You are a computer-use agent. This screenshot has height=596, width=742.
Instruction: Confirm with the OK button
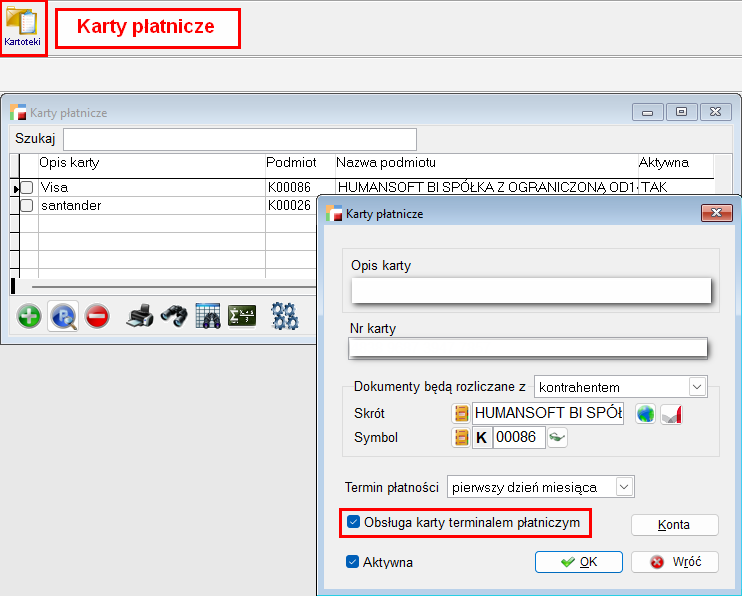pyautogui.click(x=579, y=562)
